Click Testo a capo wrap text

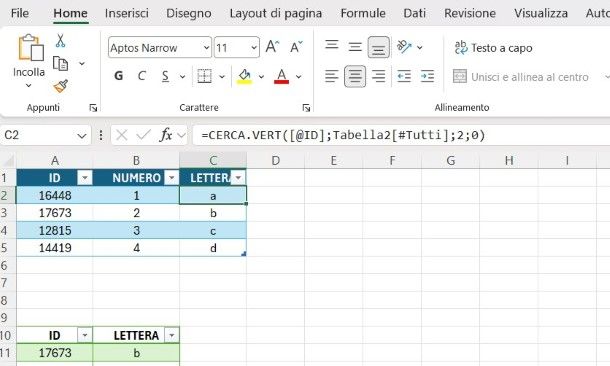coord(493,48)
